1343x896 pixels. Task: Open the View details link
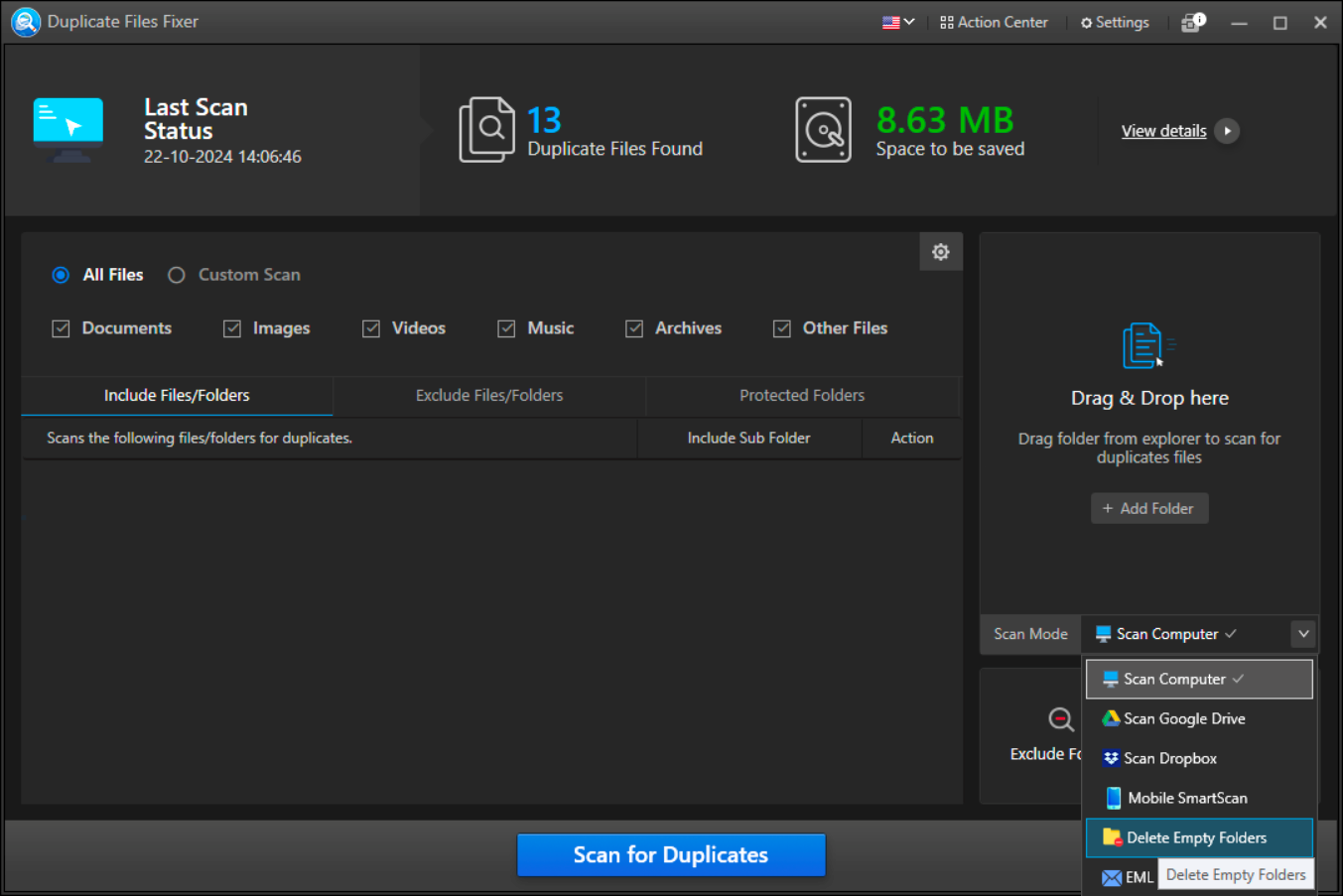(x=1163, y=131)
